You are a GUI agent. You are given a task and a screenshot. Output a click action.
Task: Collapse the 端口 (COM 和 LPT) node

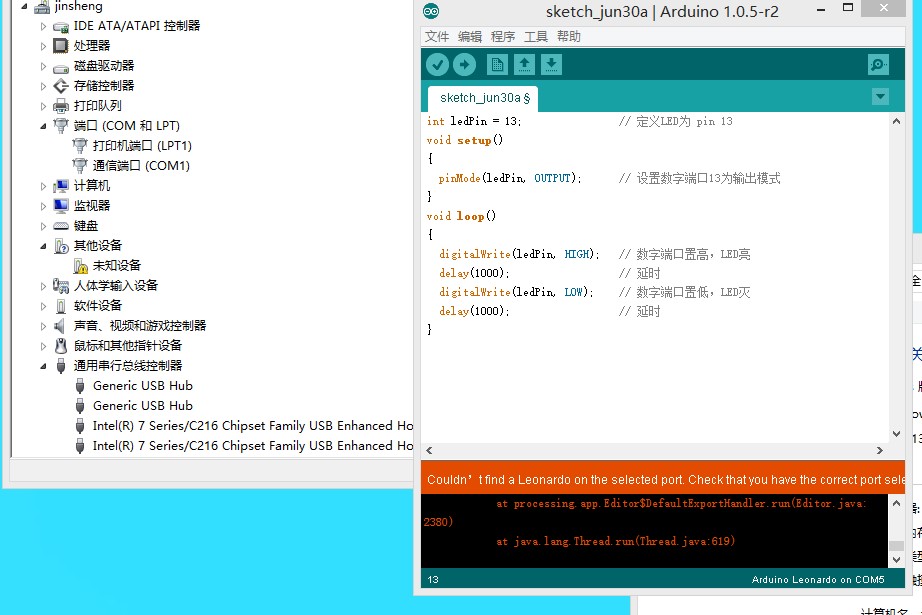43,126
